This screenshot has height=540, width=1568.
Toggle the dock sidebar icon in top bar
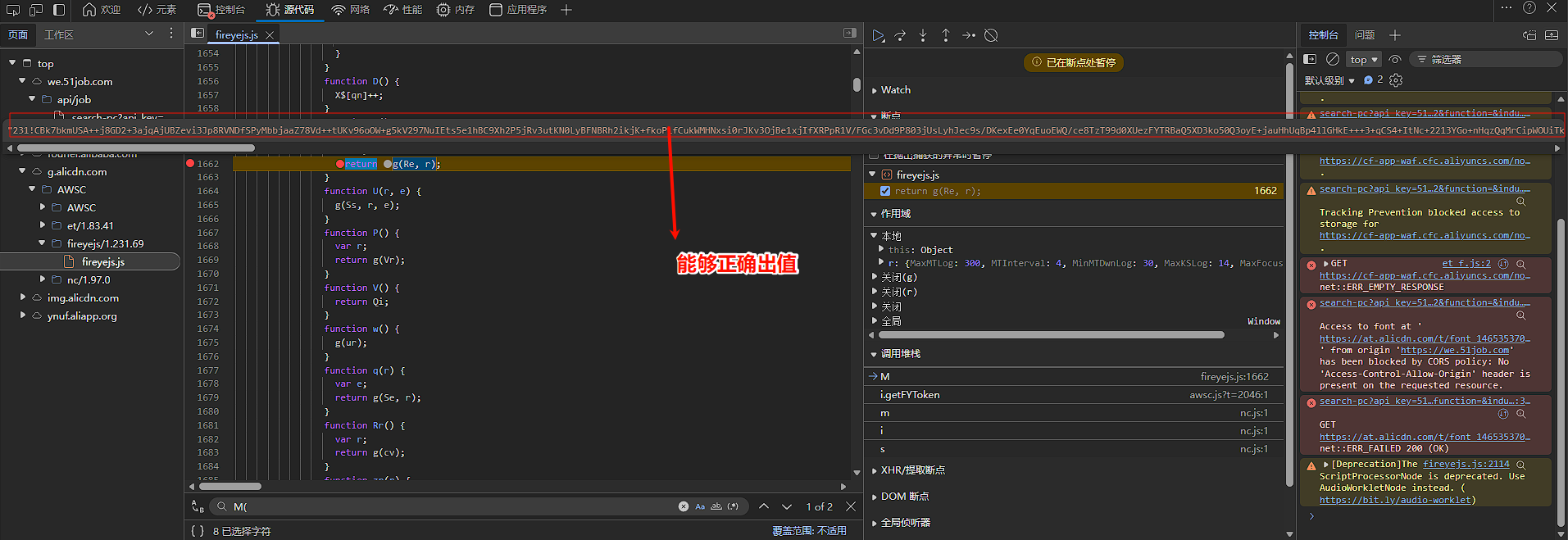tap(59, 10)
